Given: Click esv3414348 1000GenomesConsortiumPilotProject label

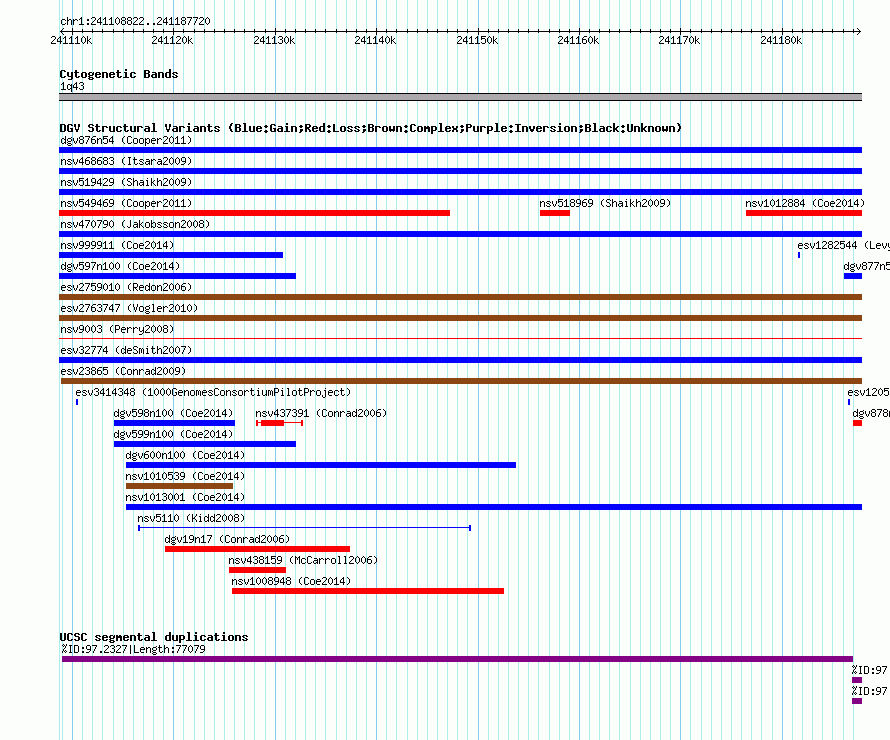Looking at the screenshot, I should (213, 392).
